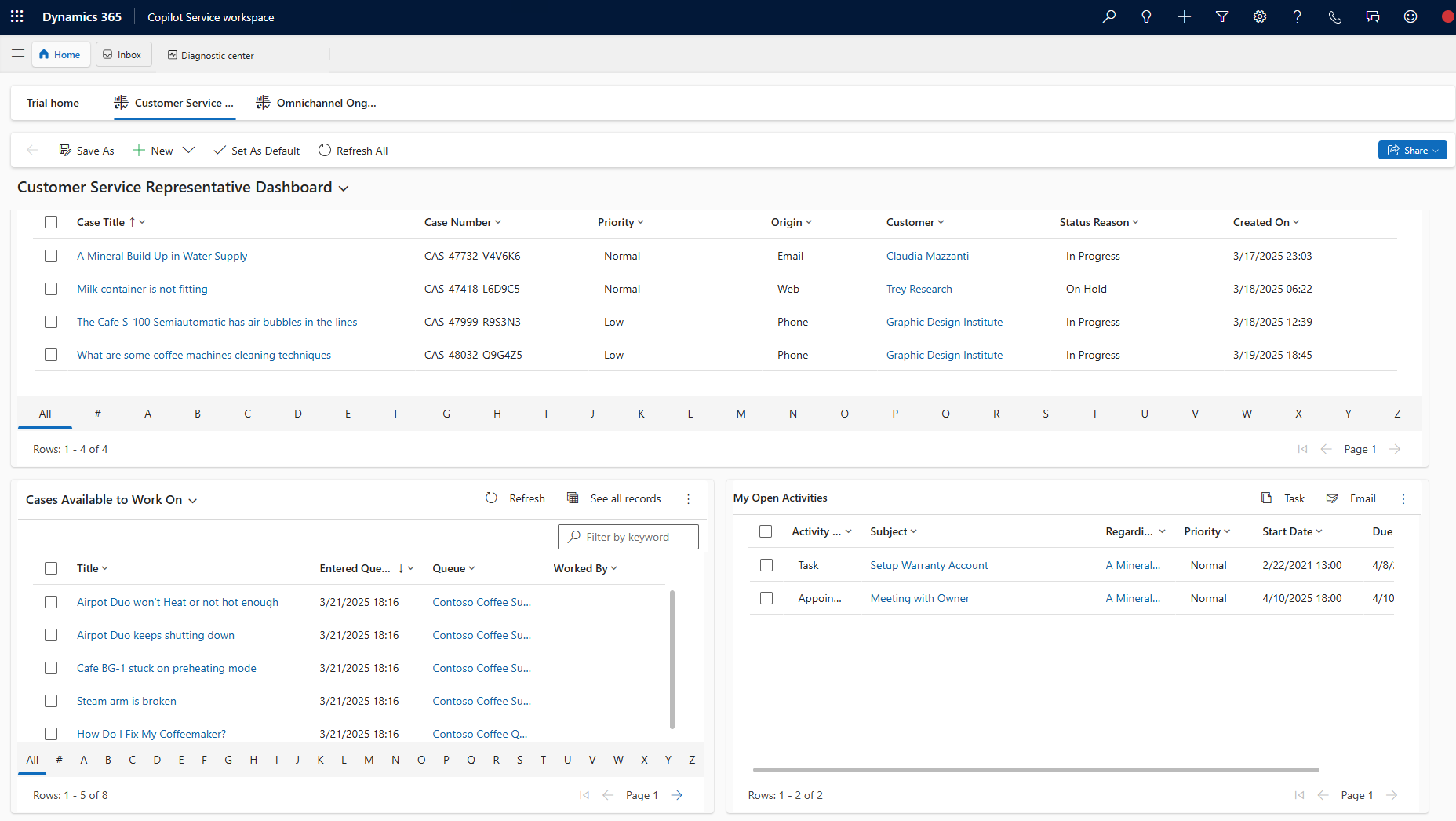Click the phone dialer icon
The height and width of the screenshot is (821, 1456).
point(1334,16)
